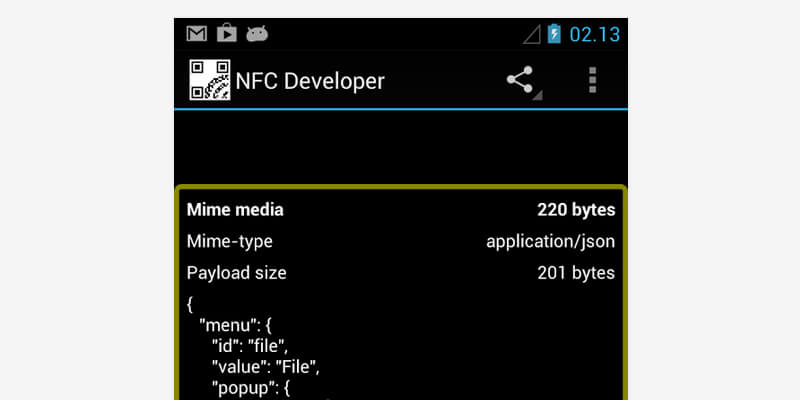
Task: Tap the Android debug notification icon
Action: [257, 34]
